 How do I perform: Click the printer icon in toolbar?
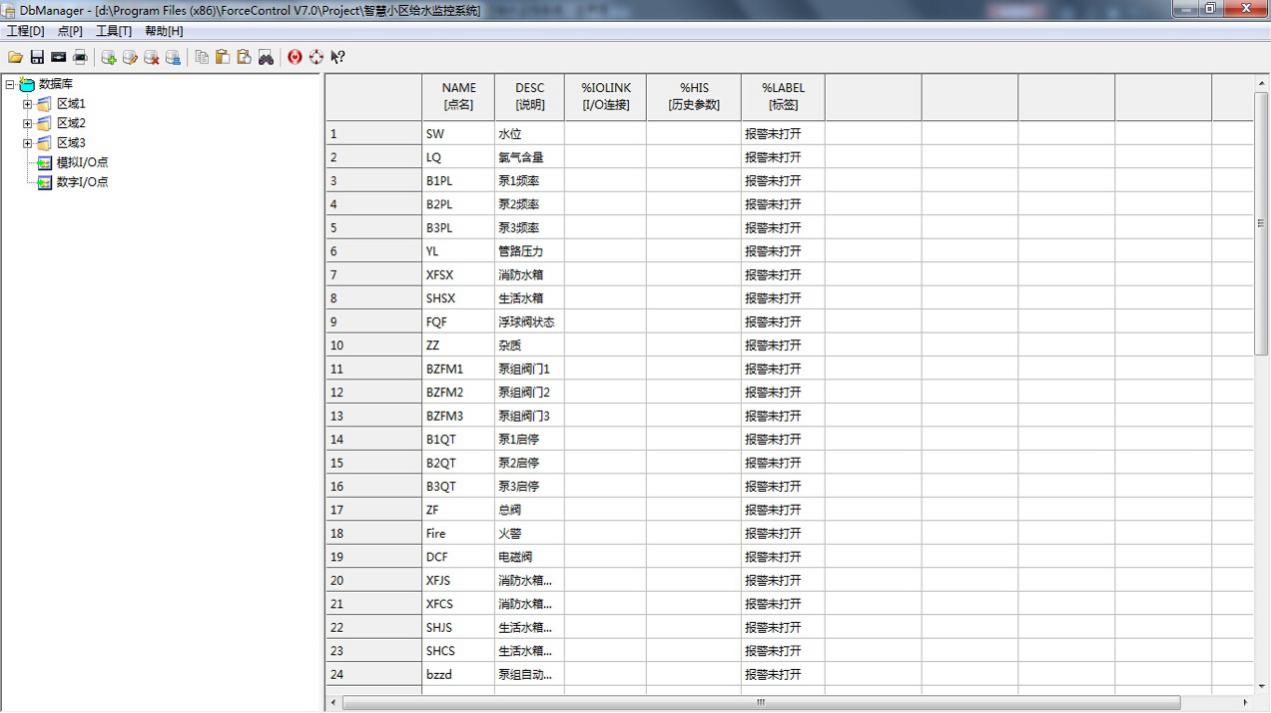(x=79, y=58)
